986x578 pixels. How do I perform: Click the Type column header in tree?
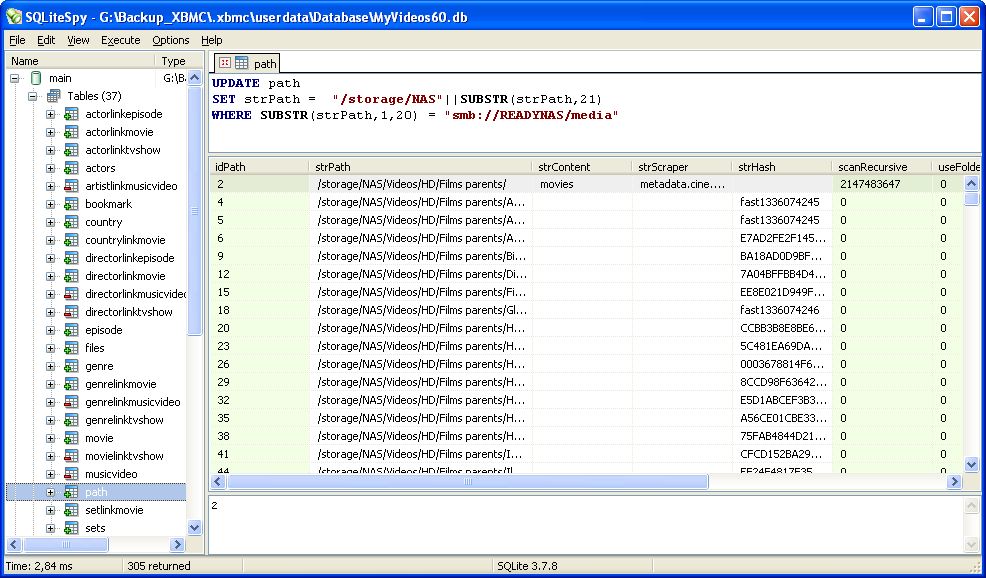coord(179,61)
